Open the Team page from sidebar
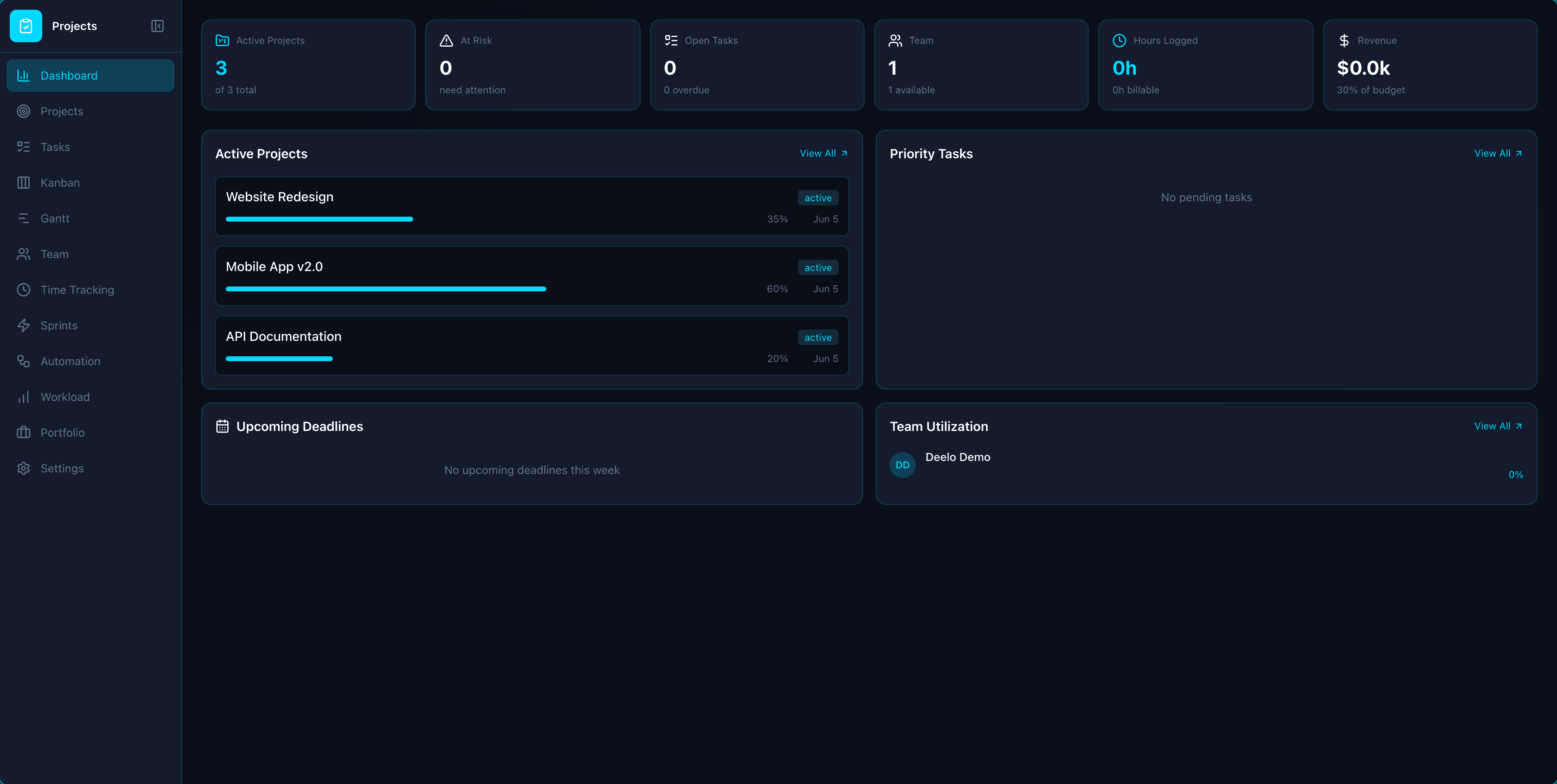 point(54,254)
